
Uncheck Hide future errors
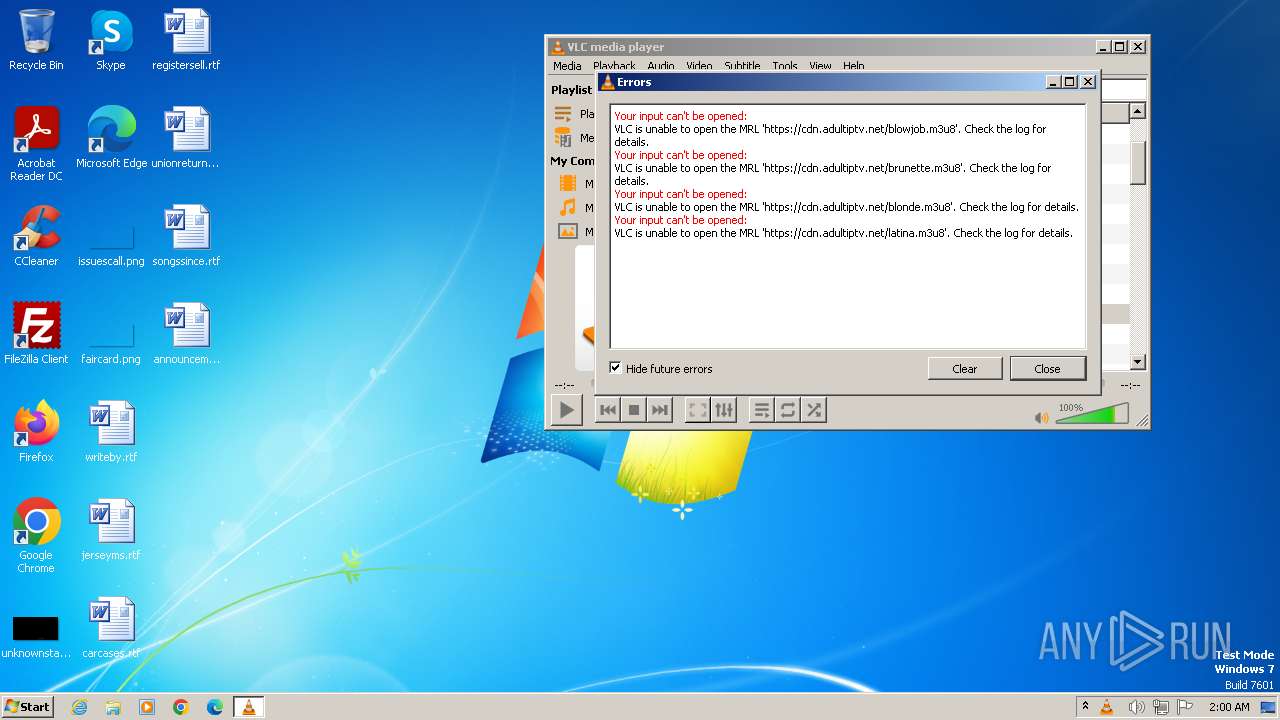(615, 368)
